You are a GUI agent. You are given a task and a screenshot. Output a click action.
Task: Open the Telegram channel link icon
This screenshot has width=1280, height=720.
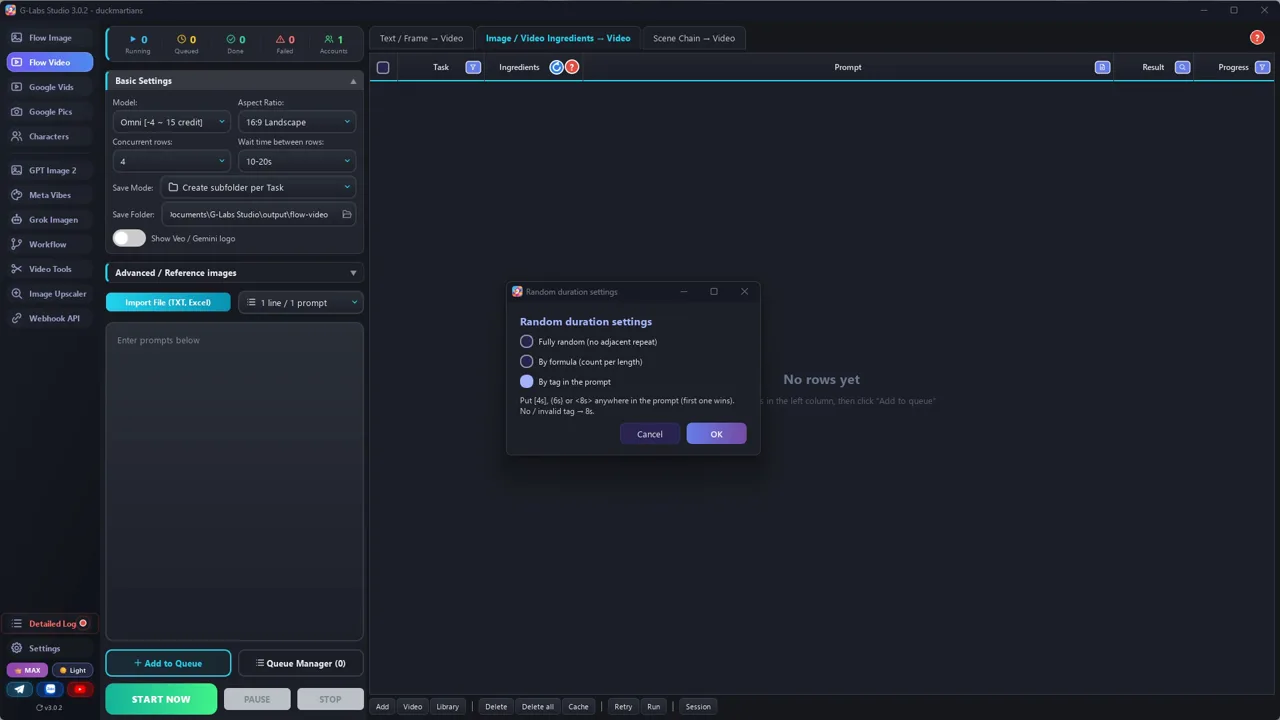(x=20, y=689)
